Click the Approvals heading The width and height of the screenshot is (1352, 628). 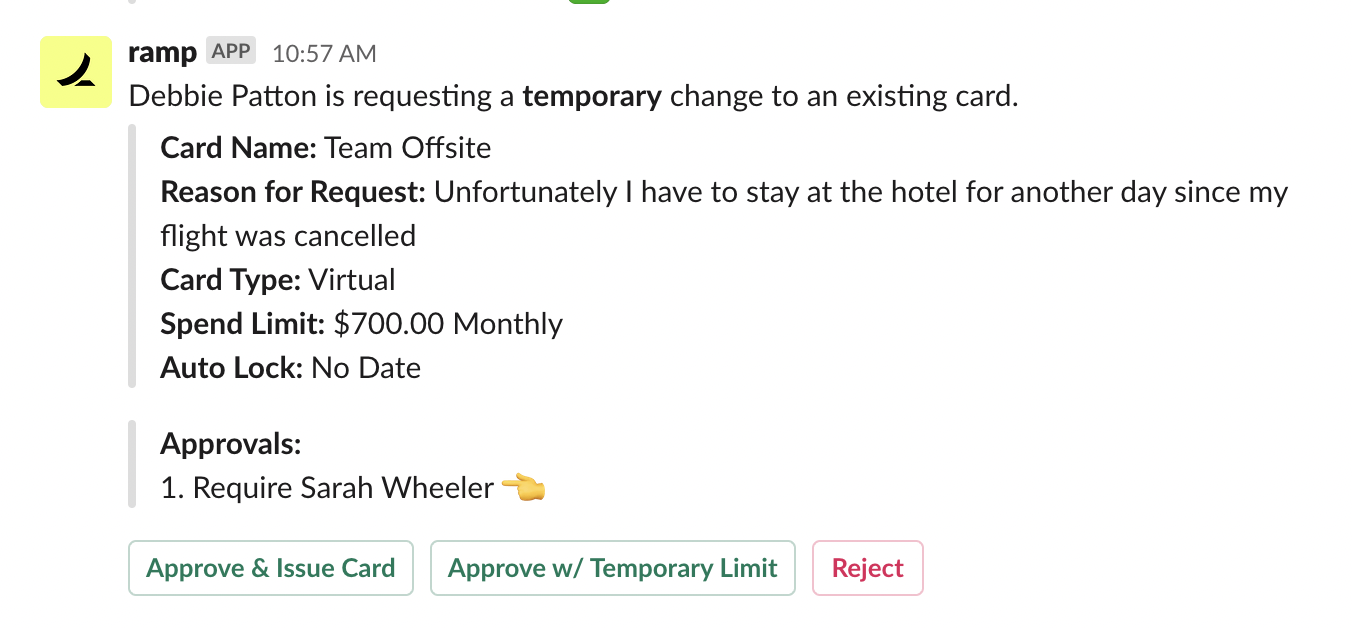click(230, 444)
